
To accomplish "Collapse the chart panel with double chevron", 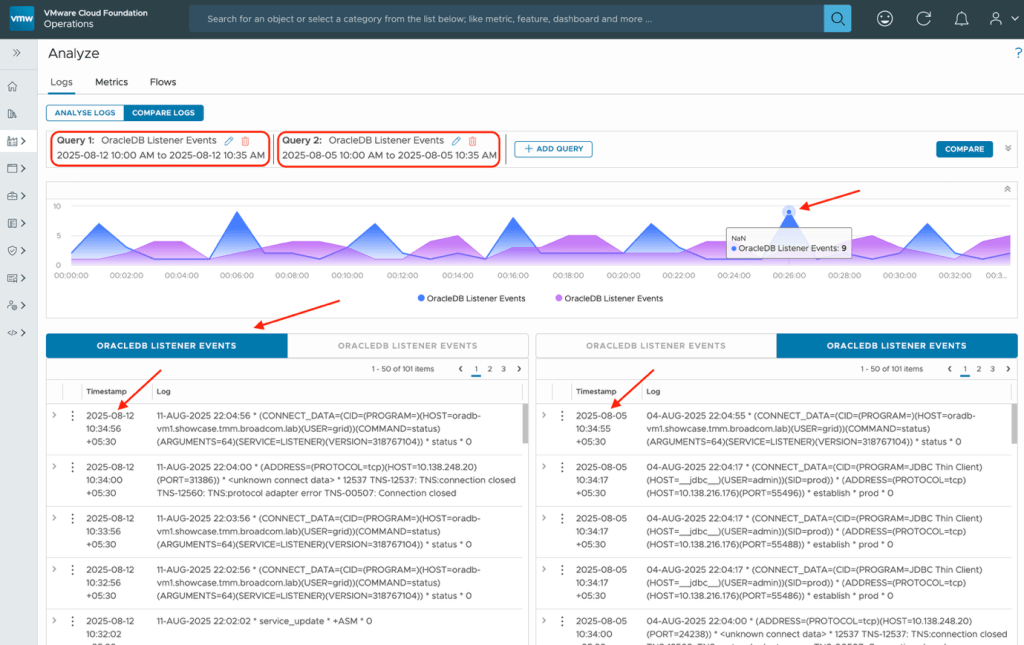I will (1007, 189).
